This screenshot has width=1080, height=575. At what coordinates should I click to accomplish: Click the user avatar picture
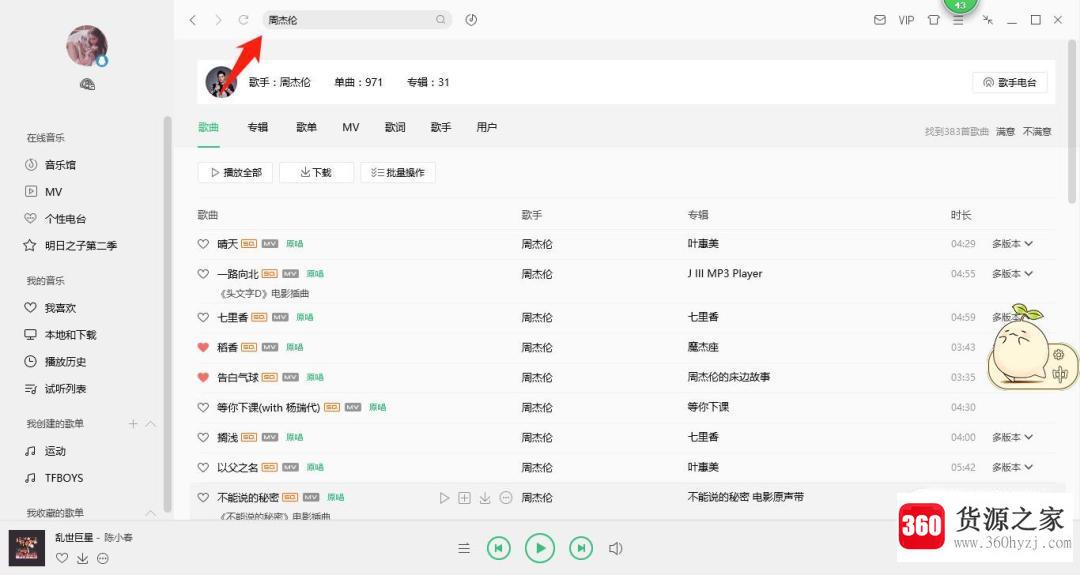(x=87, y=45)
